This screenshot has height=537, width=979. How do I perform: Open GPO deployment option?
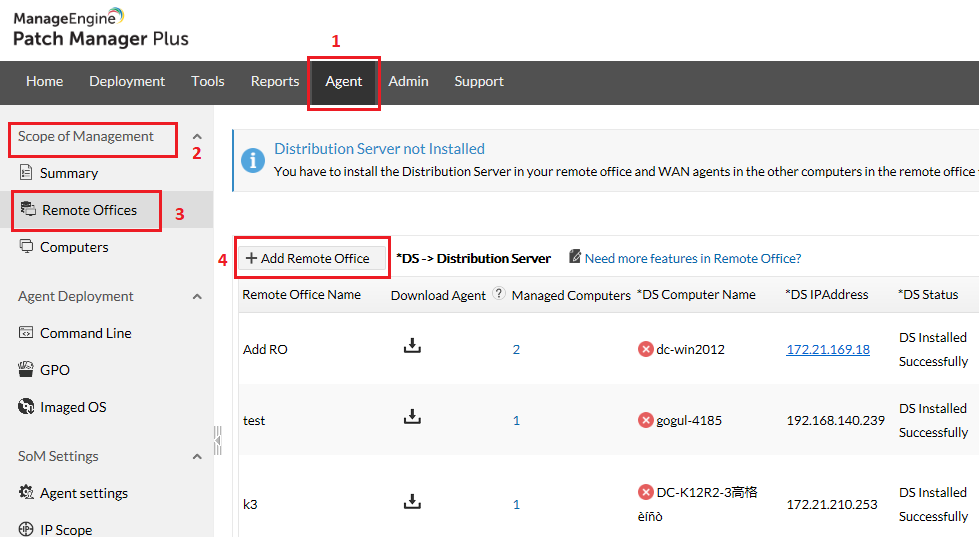(x=55, y=370)
